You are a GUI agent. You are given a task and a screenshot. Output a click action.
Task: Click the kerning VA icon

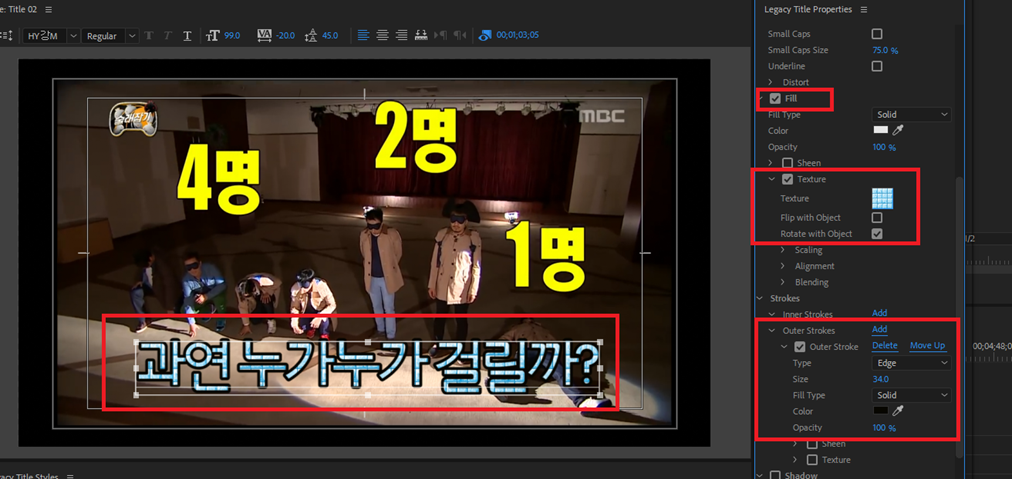[264, 35]
